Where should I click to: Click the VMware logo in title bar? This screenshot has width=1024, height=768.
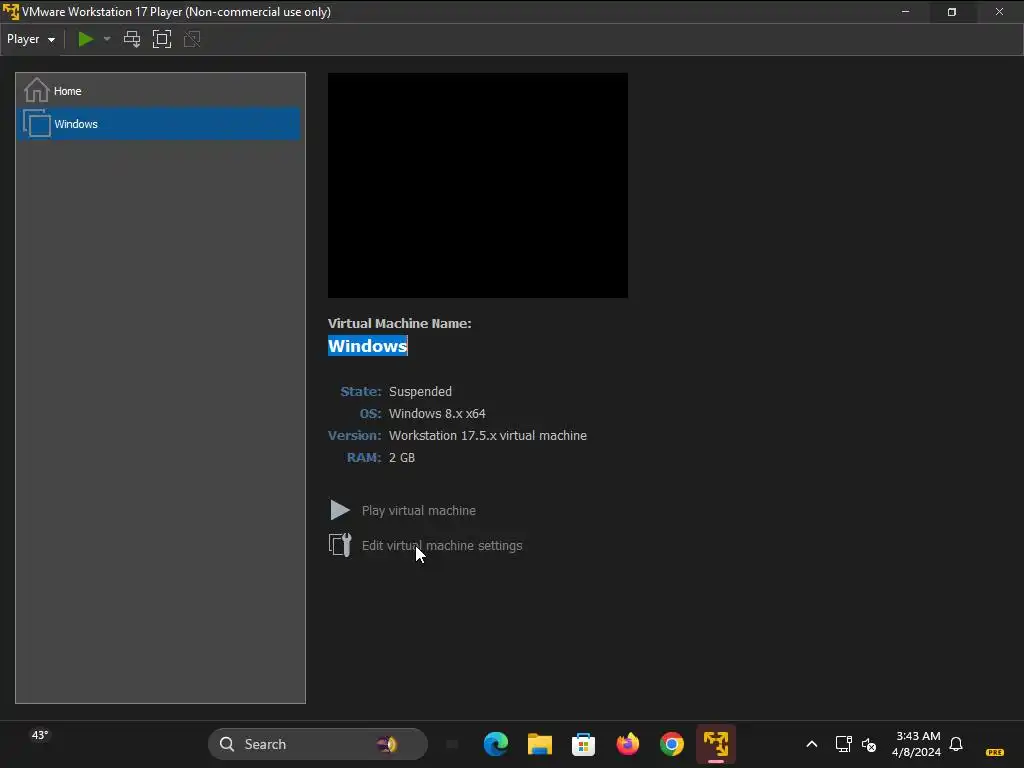pyautogui.click(x=11, y=12)
